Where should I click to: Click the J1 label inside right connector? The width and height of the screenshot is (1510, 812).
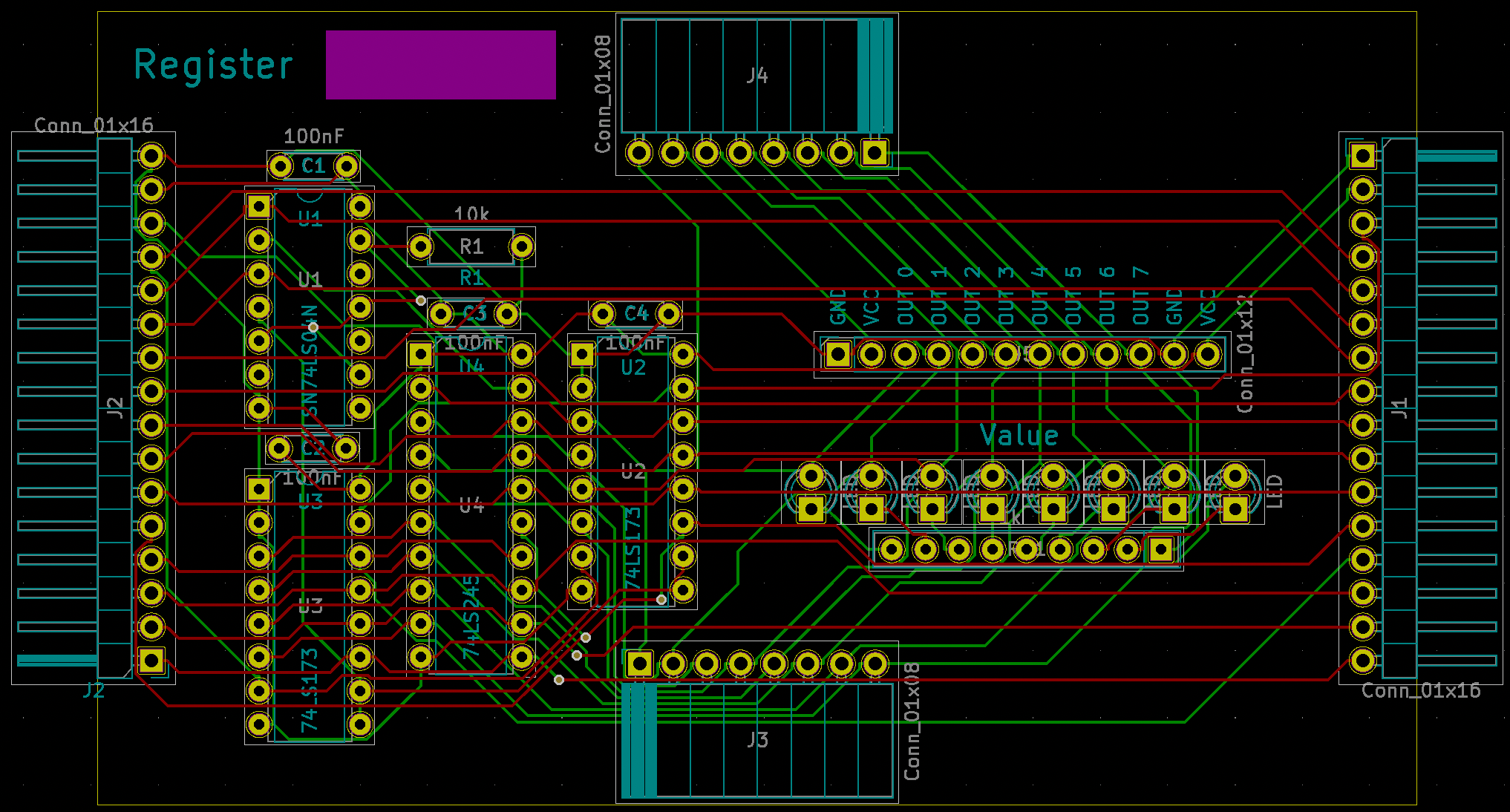pyautogui.click(x=1399, y=408)
